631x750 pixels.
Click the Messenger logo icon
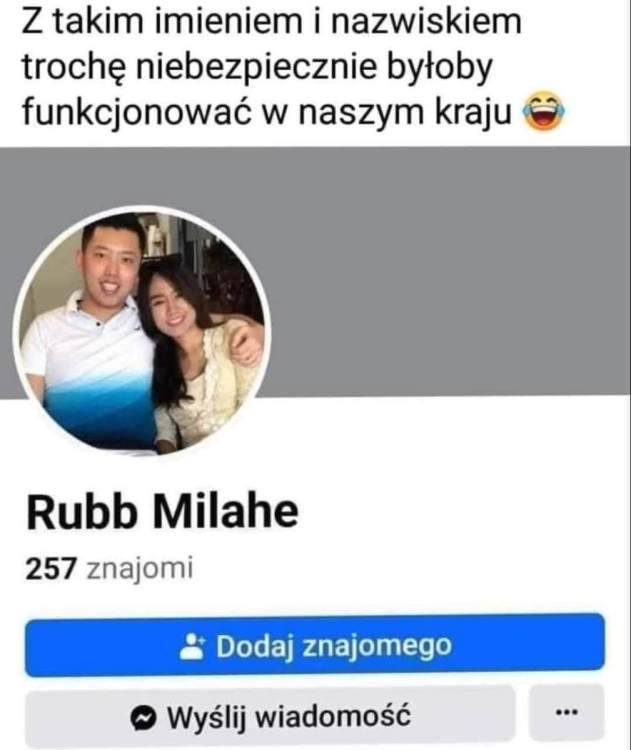[144, 717]
